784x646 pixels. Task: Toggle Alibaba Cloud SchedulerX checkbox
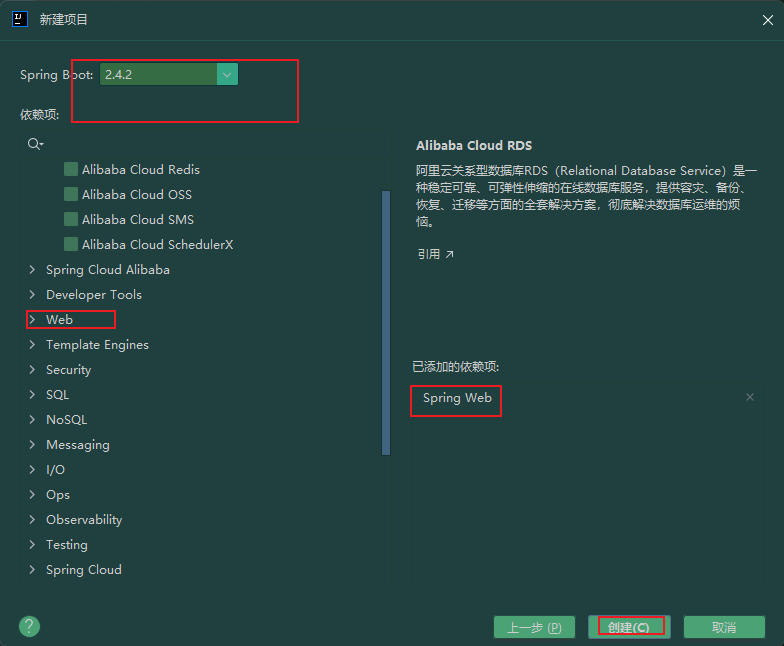point(71,244)
